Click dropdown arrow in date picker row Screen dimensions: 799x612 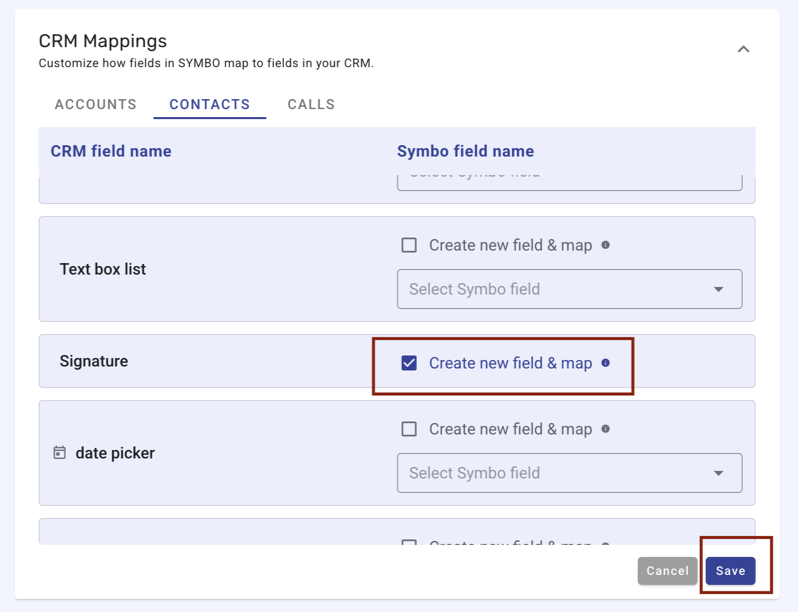pos(718,473)
